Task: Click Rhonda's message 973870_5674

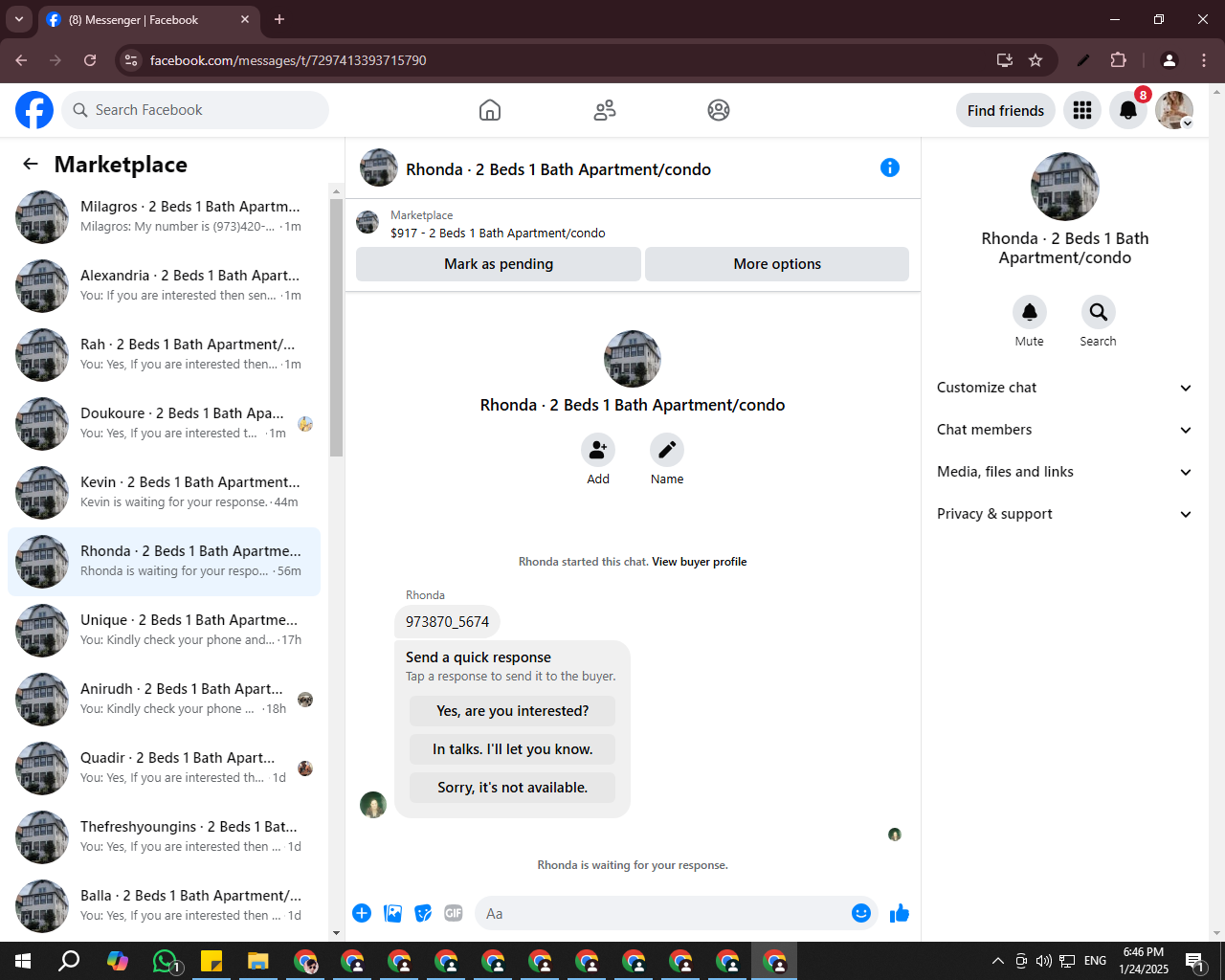Action: coord(447,622)
